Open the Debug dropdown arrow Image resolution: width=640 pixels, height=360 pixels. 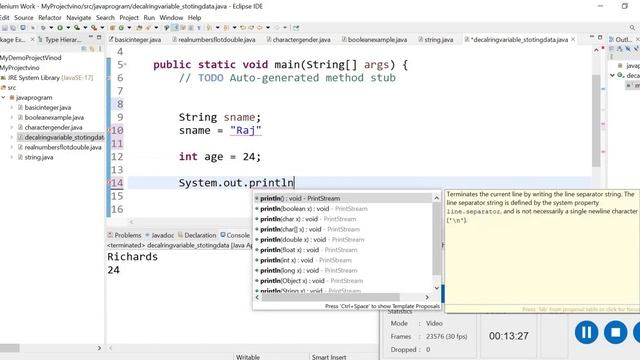[x=51, y=28]
